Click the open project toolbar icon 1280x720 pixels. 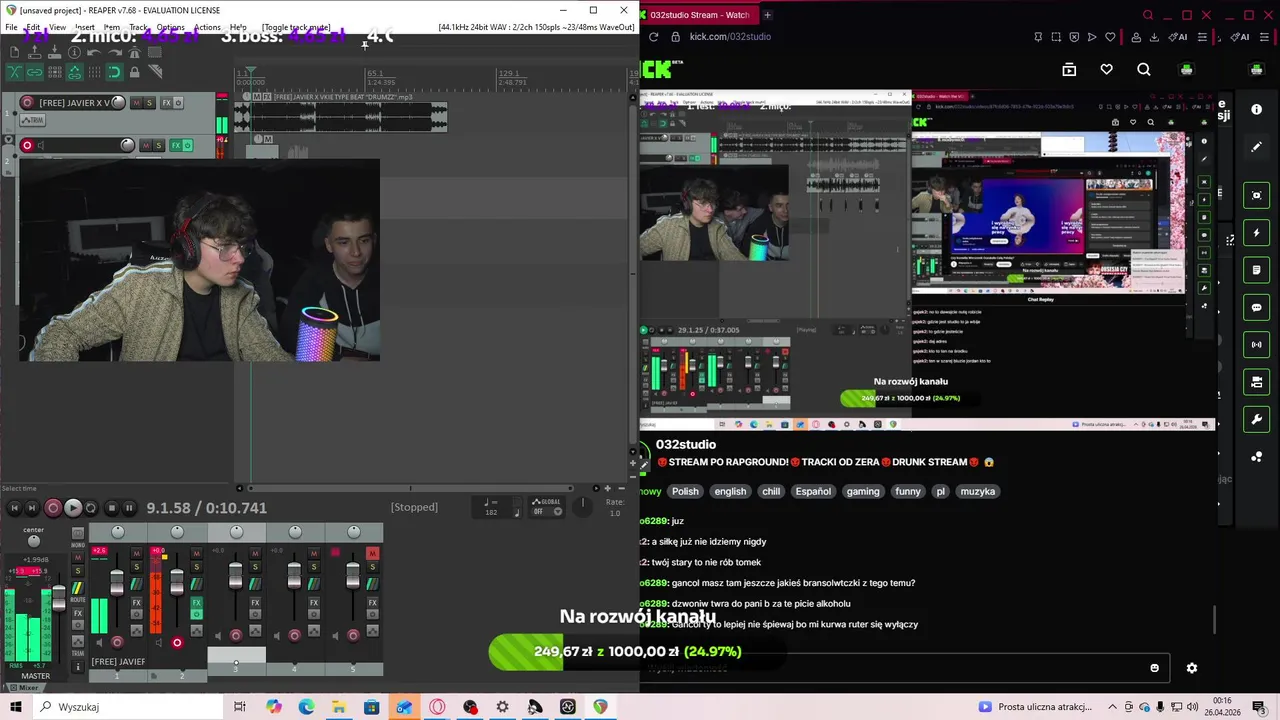[x=35, y=52]
